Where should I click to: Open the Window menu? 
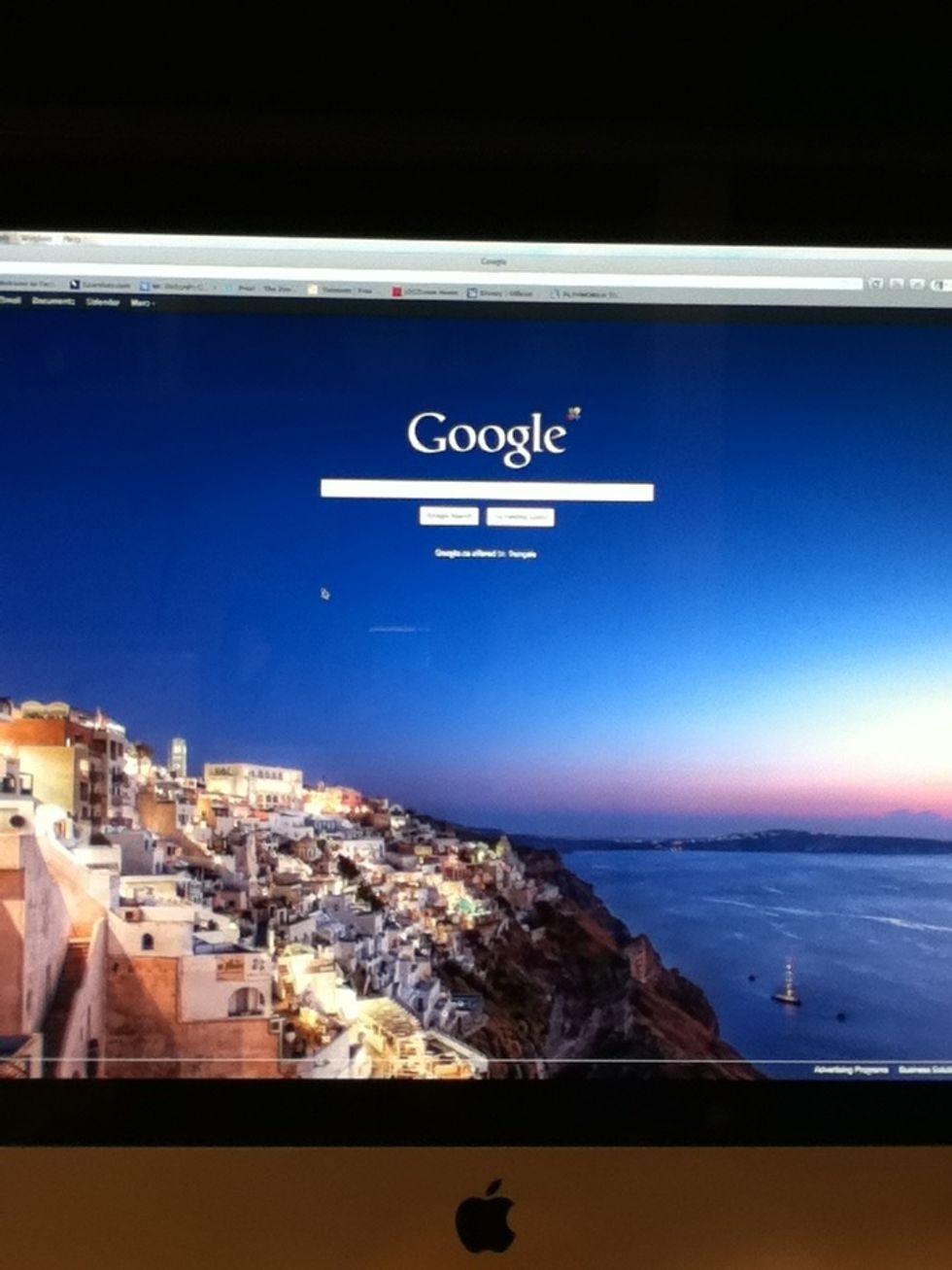[x=35, y=238]
